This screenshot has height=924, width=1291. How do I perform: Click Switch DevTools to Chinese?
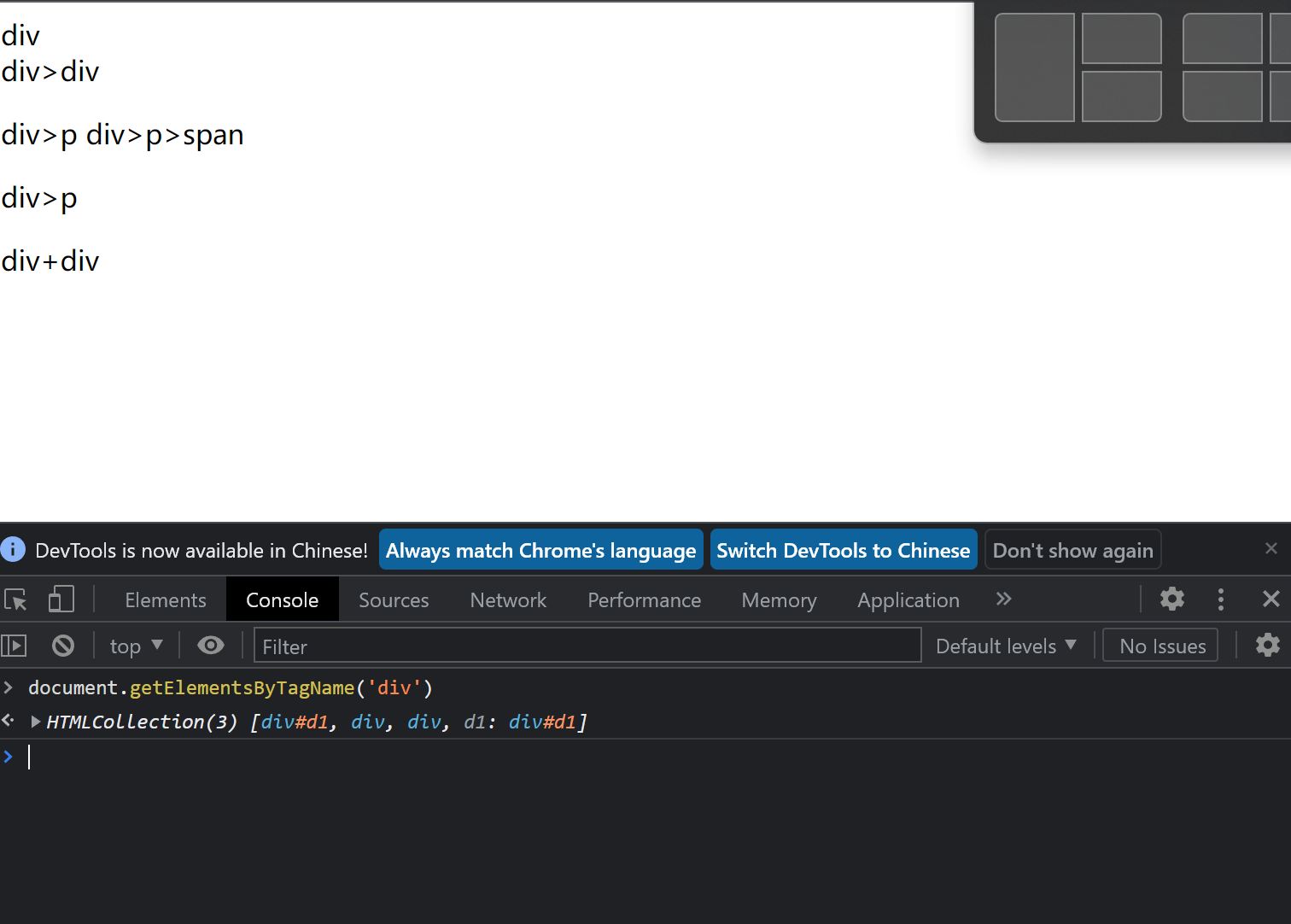tap(844, 550)
